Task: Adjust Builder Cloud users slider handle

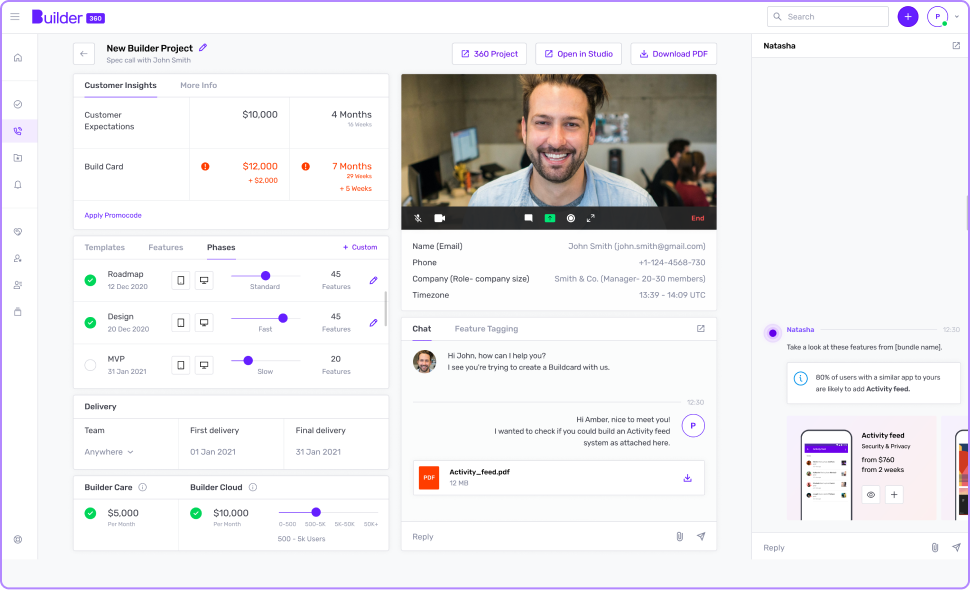Action: 316,512
